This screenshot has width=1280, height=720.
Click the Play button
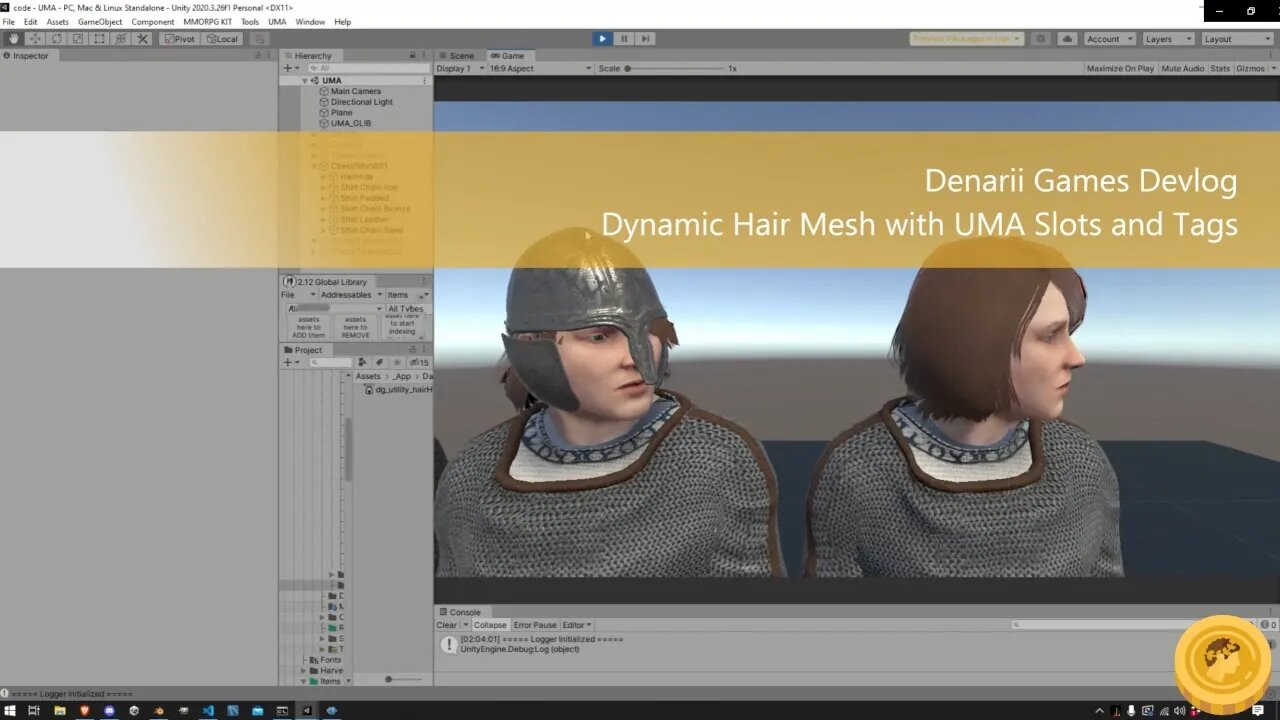coord(602,39)
